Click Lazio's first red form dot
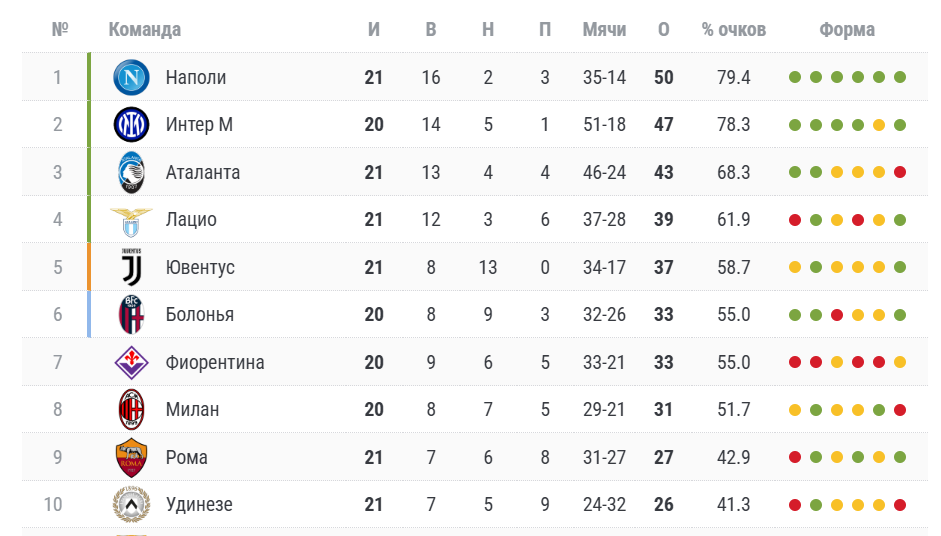Screen dimensions: 941x536 coord(795,220)
